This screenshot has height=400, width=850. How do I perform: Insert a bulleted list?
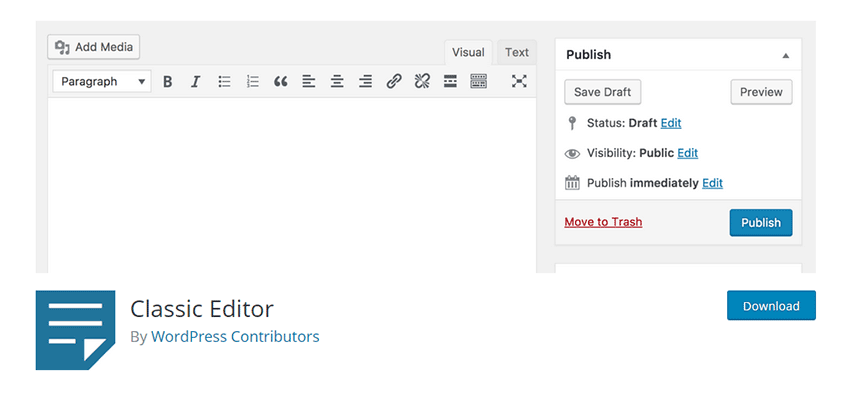coord(225,82)
